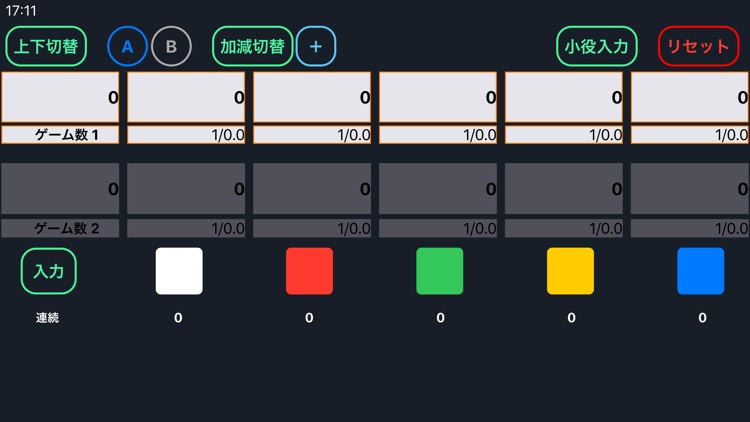Tap the red color square
The image size is (750, 422).
[309, 271]
